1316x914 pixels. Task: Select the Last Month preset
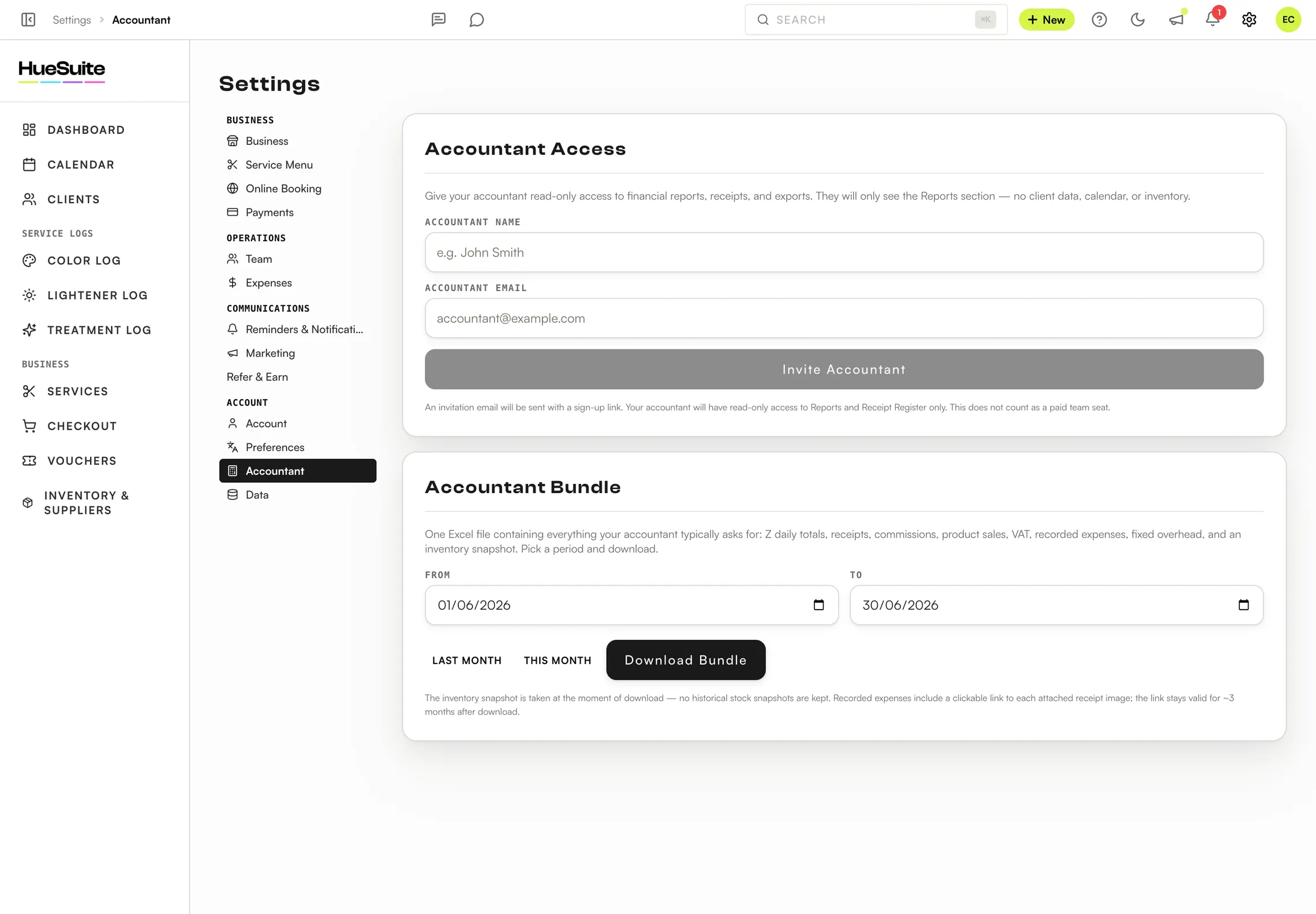[x=467, y=660]
